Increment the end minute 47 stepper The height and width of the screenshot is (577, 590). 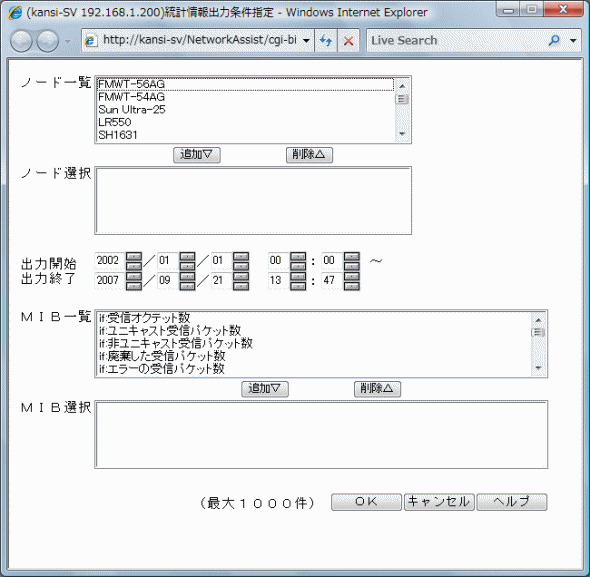point(352,277)
